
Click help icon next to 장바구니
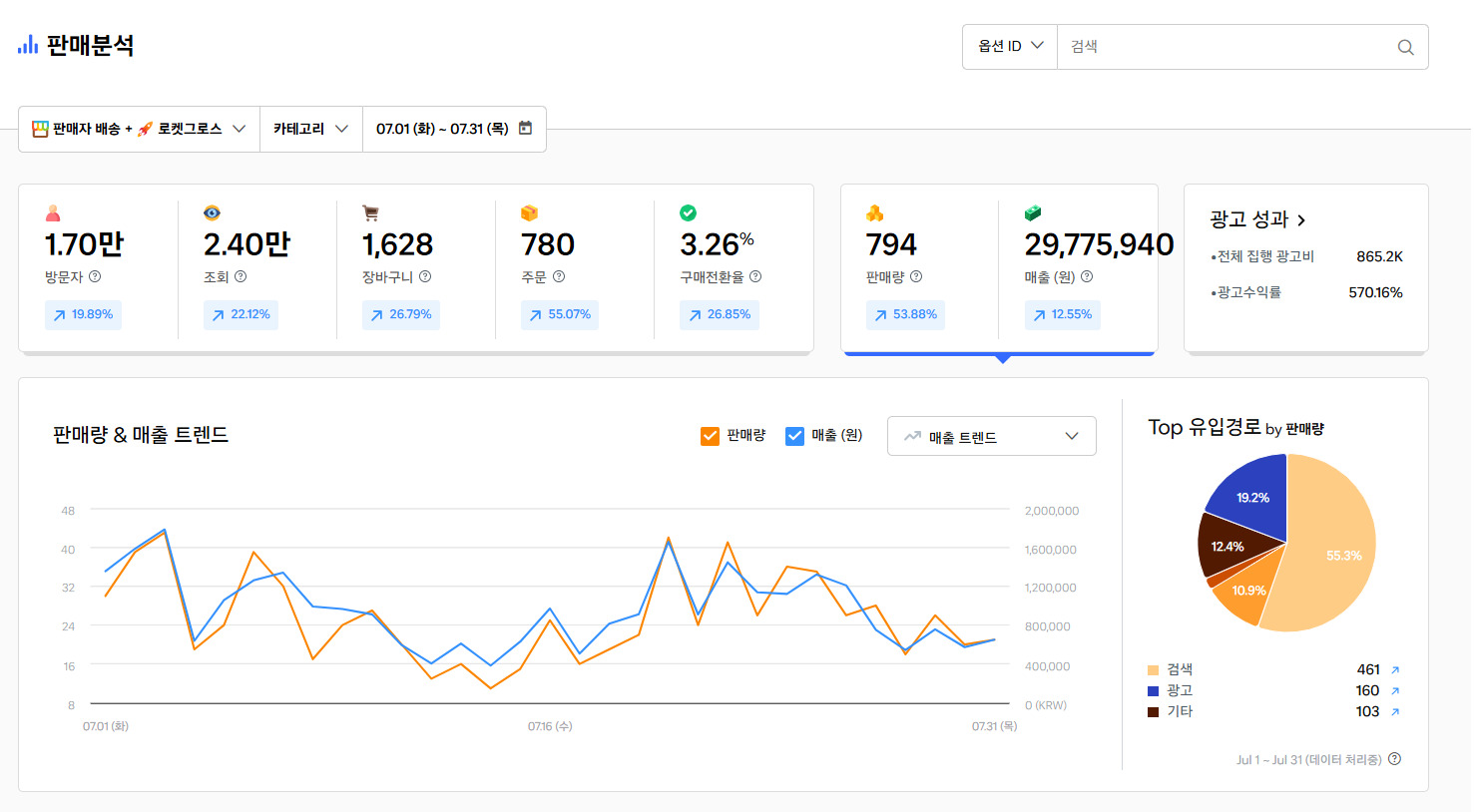[425, 276]
